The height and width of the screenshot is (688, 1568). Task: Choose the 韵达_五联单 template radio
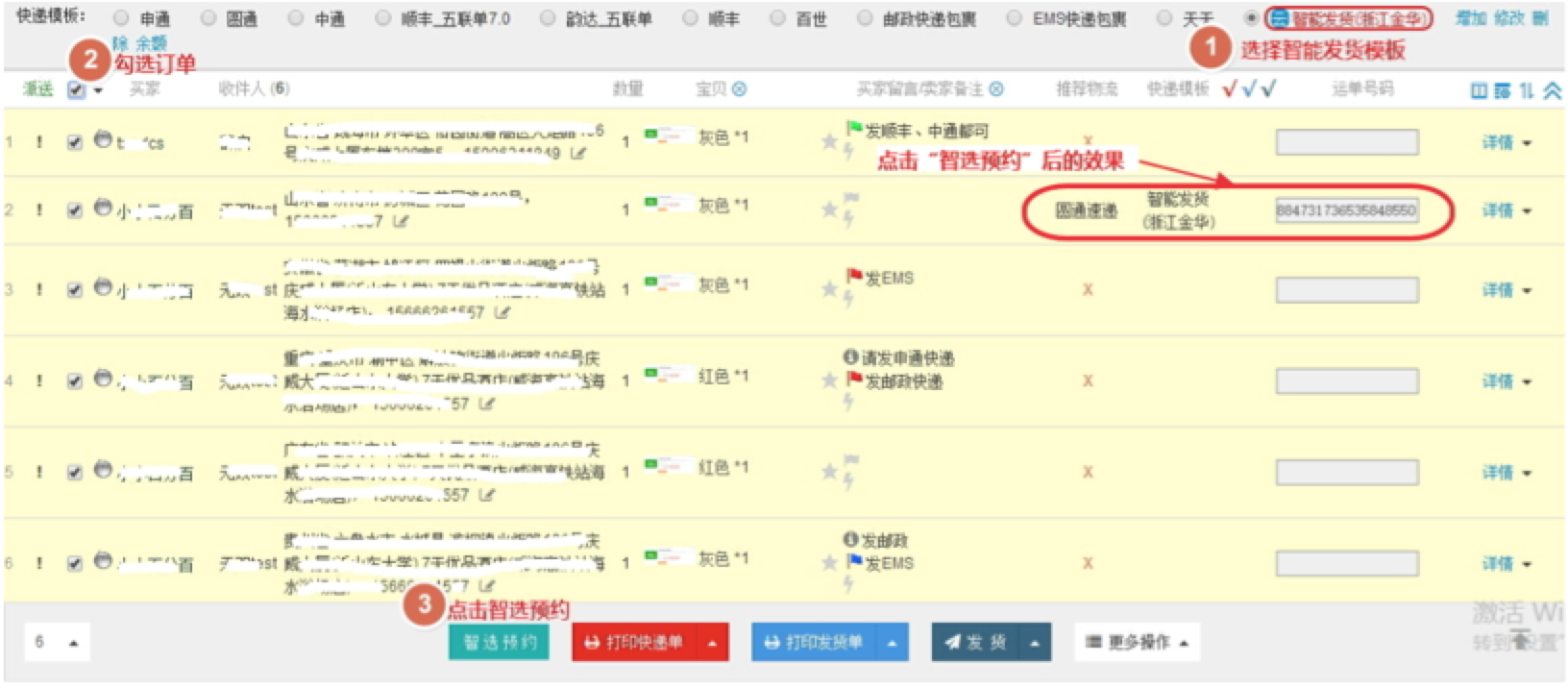tap(548, 18)
